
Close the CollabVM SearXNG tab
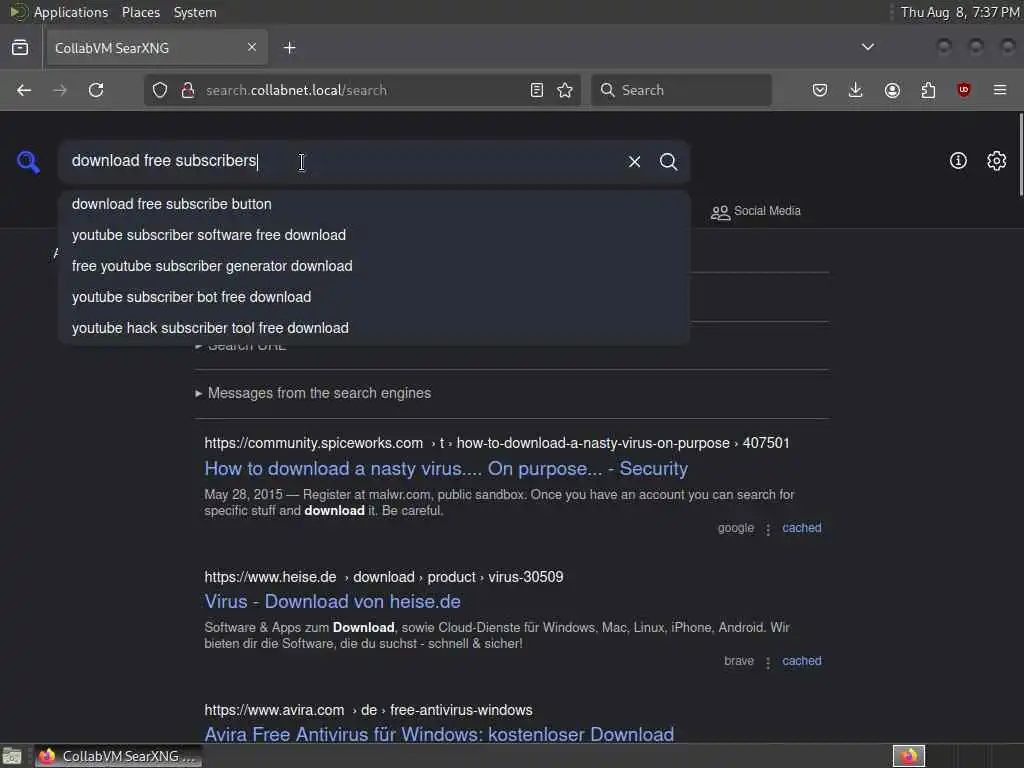click(252, 47)
